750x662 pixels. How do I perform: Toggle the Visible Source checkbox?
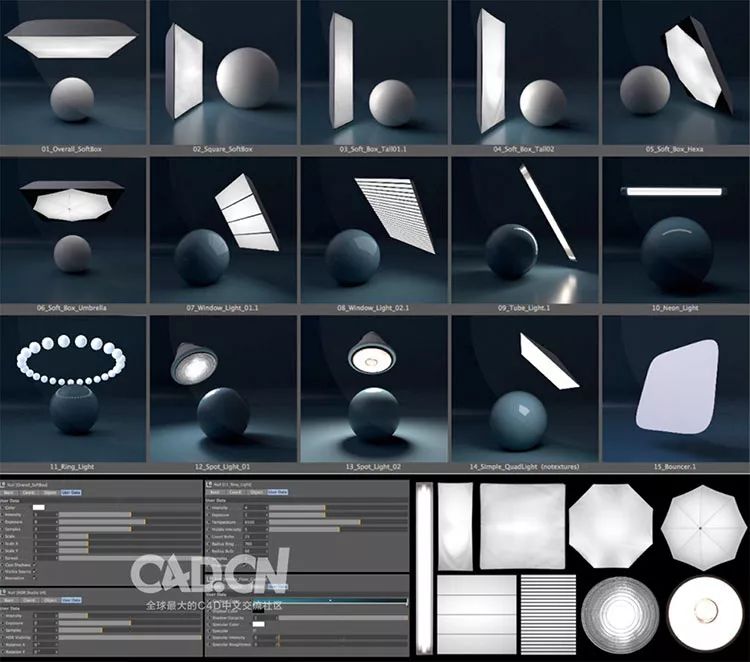[x=35, y=570]
